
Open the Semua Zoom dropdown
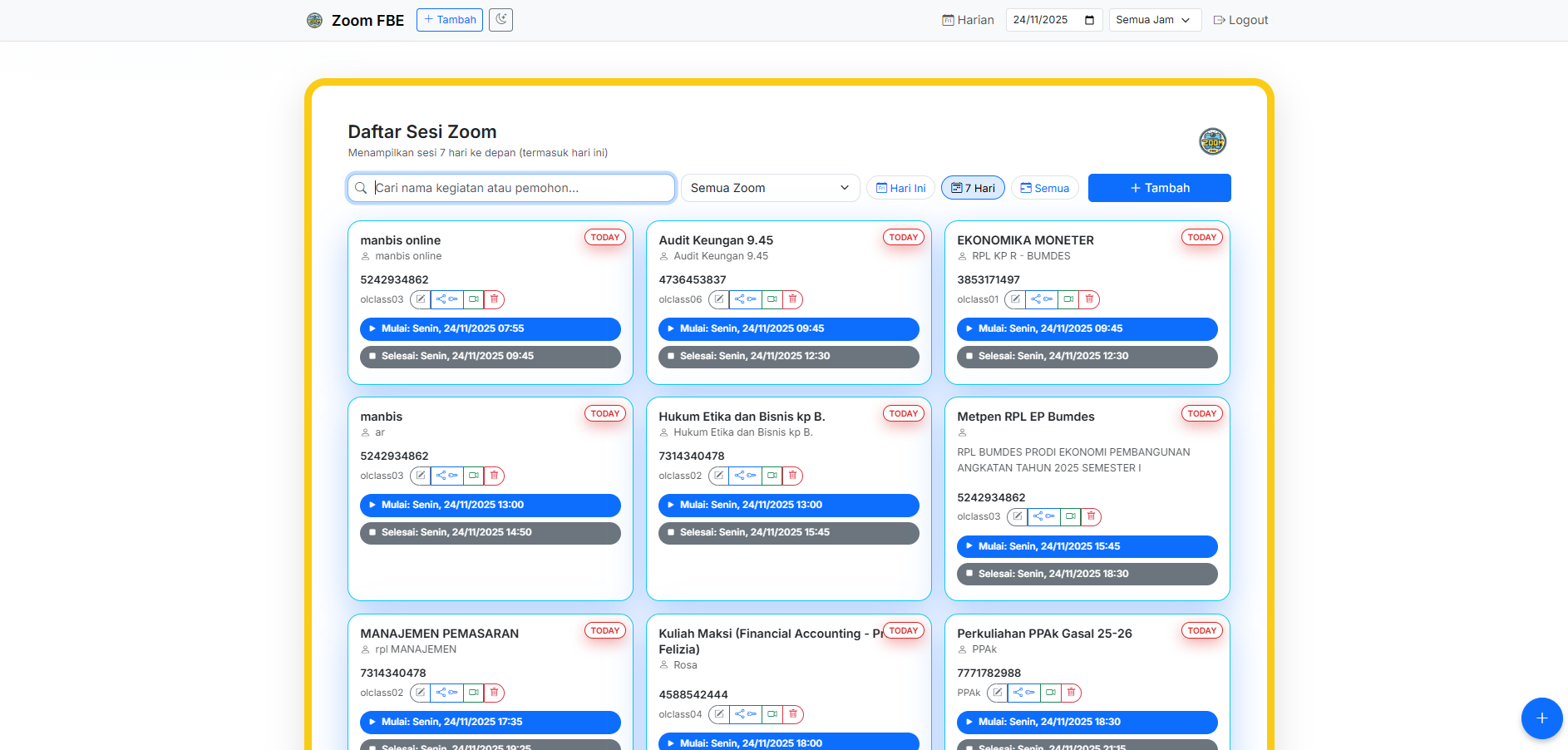pyautogui.click(x=769, y=188)
